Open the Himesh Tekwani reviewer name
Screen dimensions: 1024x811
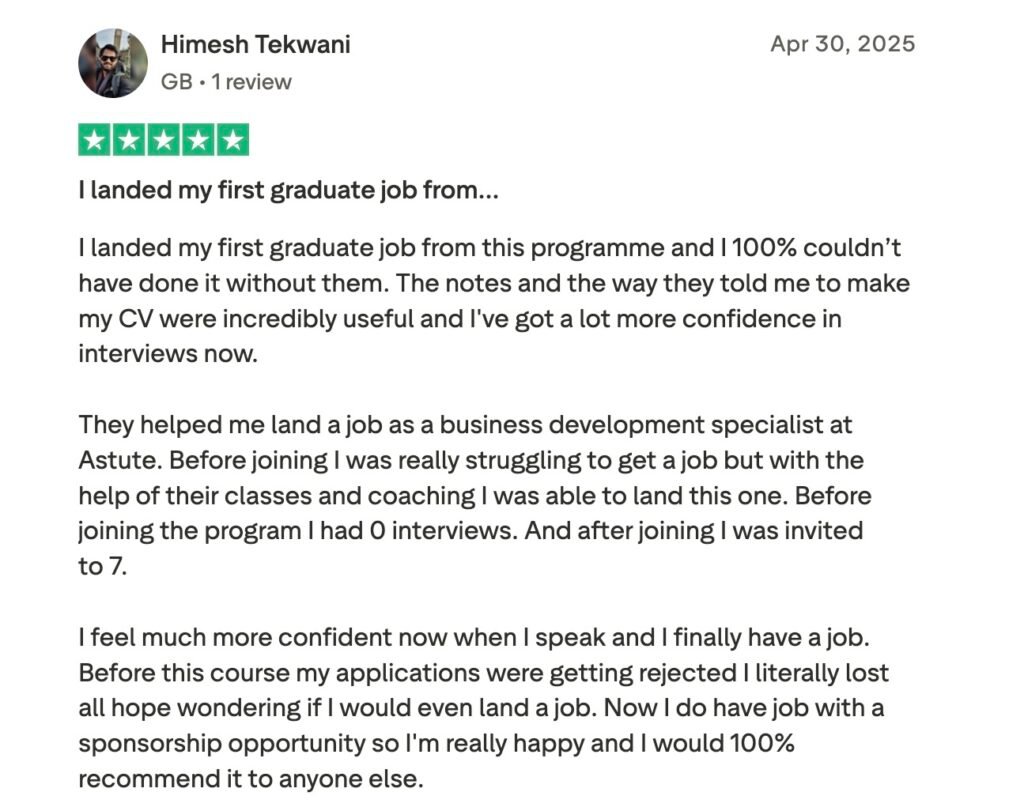pos(255,45)
